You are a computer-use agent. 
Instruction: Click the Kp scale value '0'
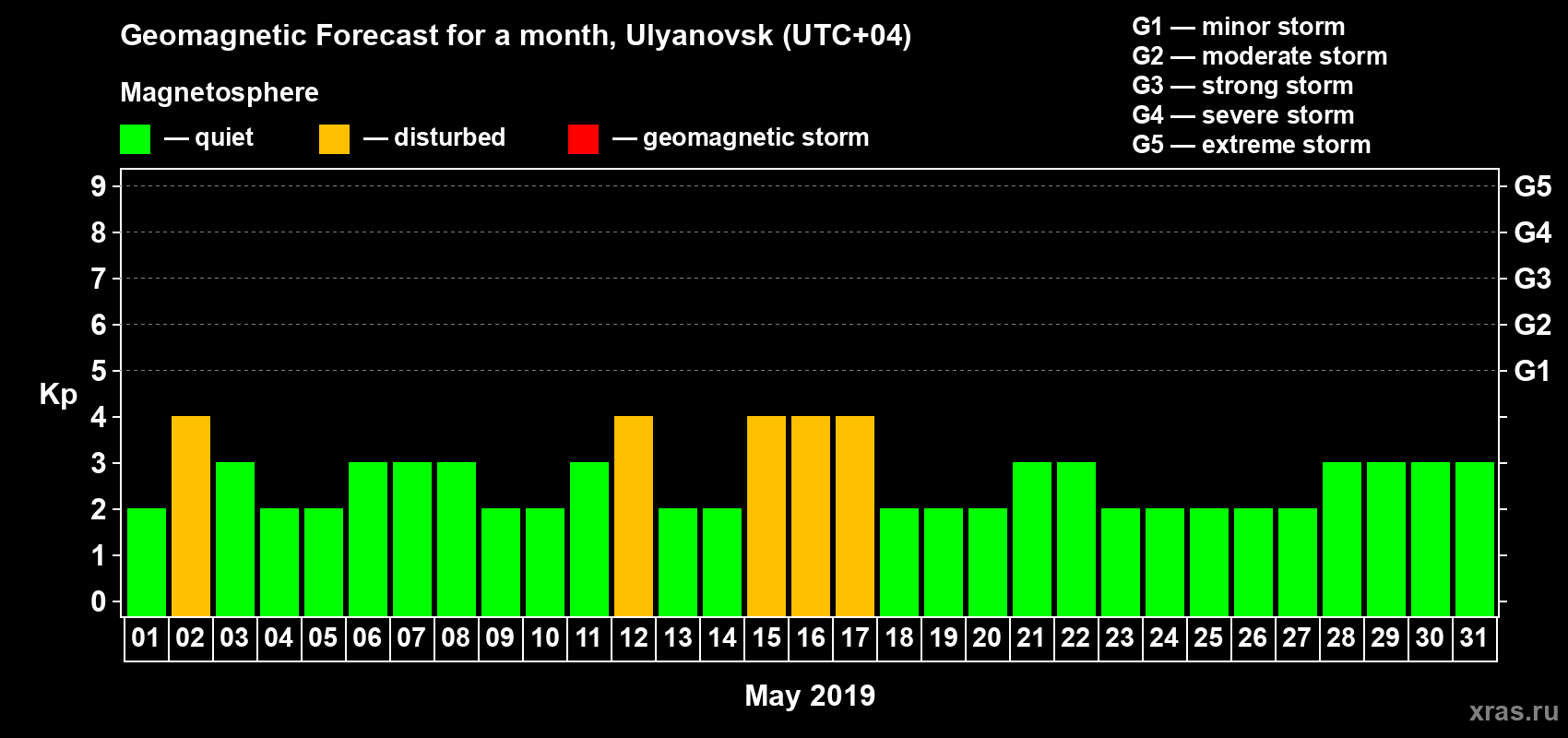99,601
